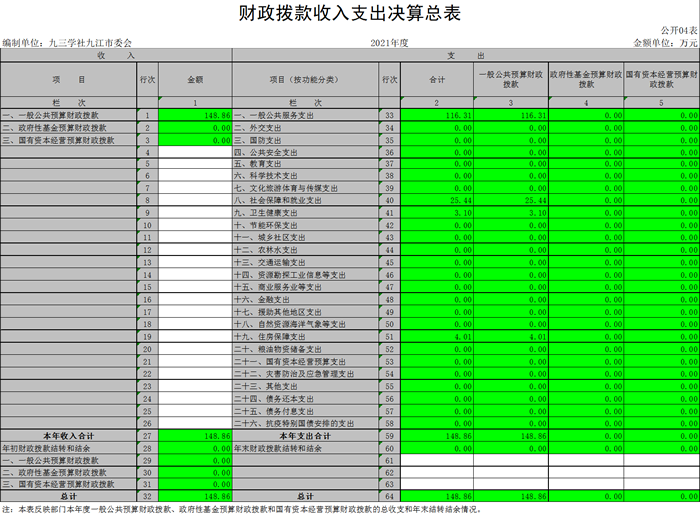
Task: Click the 本年收入合计 cell
Action: [x=68, y=435]
